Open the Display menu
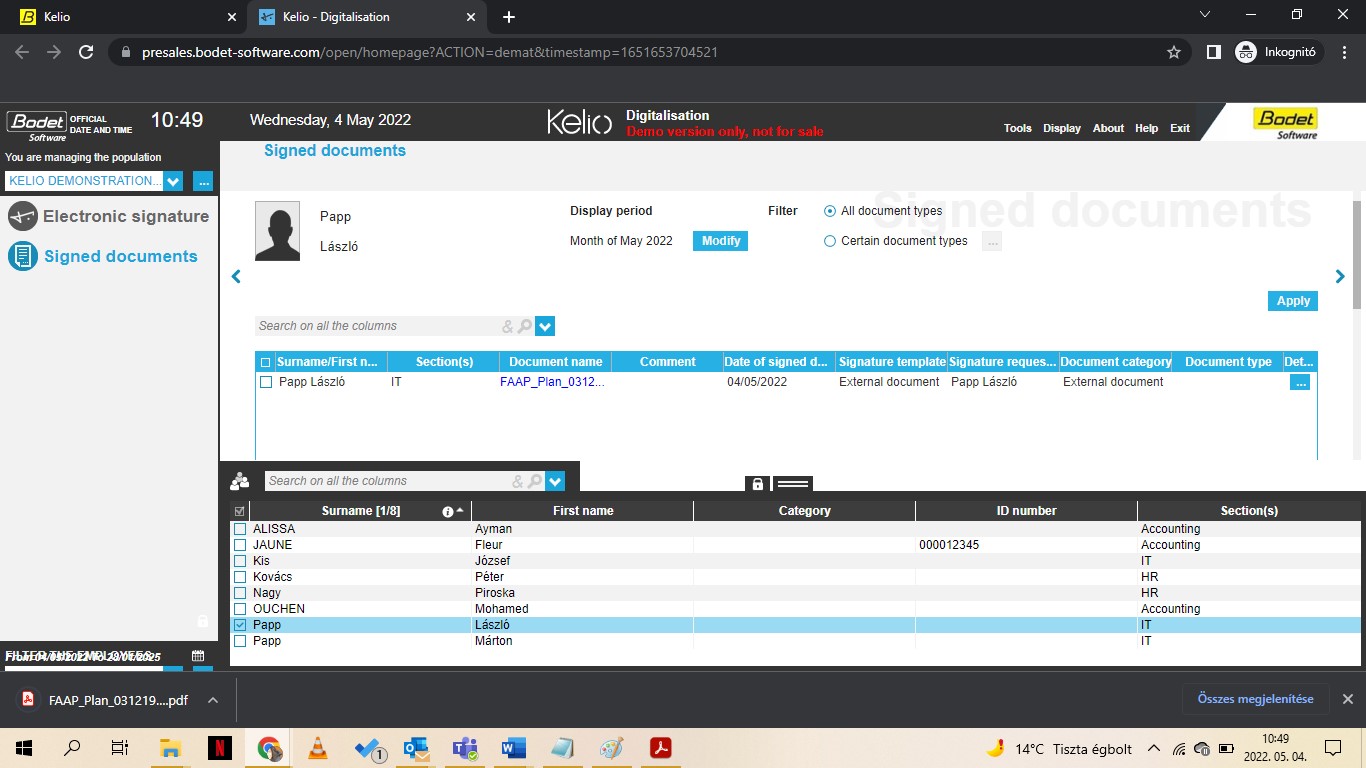 [x=1062, y=128]
